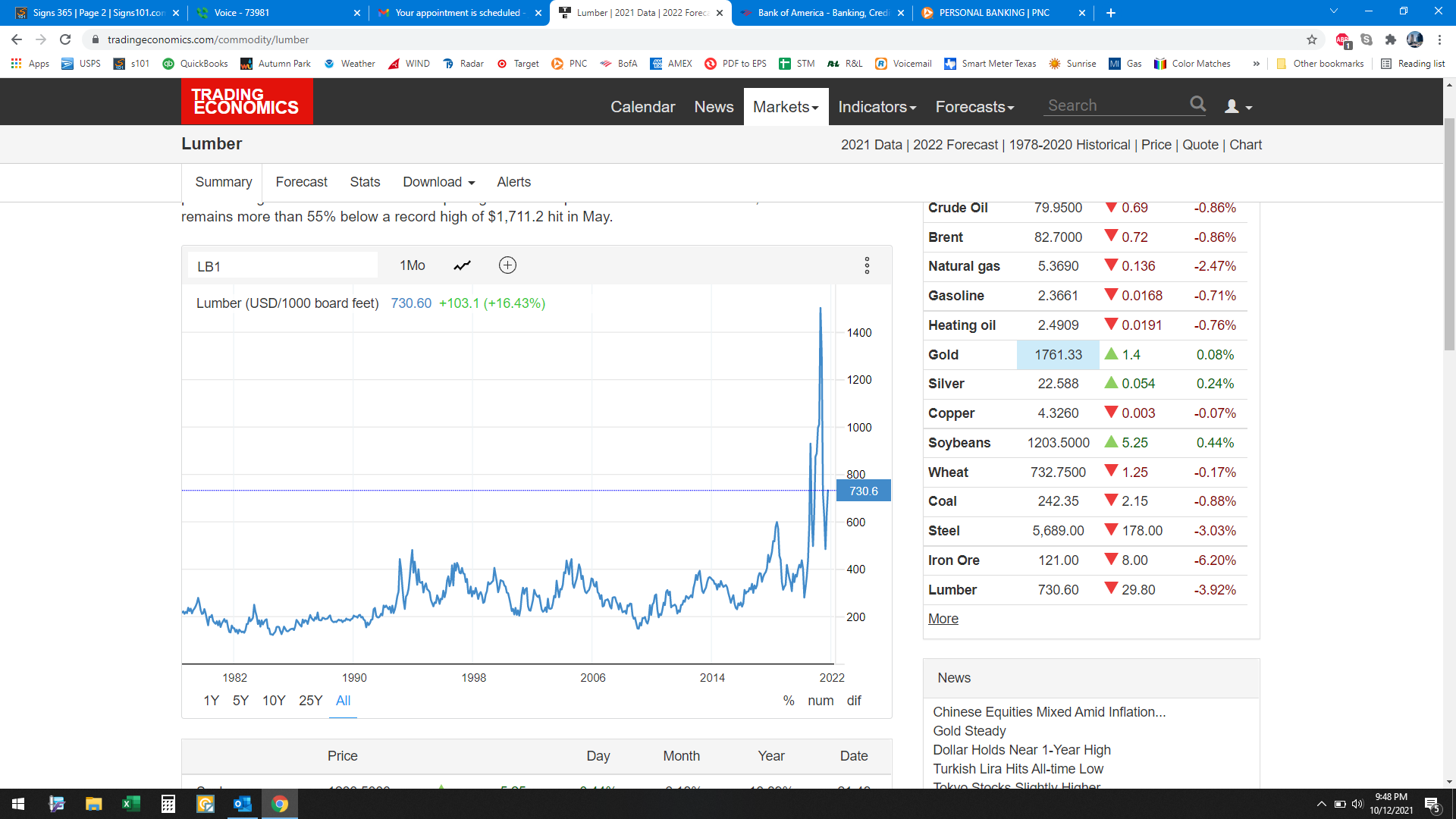Expand the Indicators dropdown menu
The image size is (1456, 819).
(877, 107)
